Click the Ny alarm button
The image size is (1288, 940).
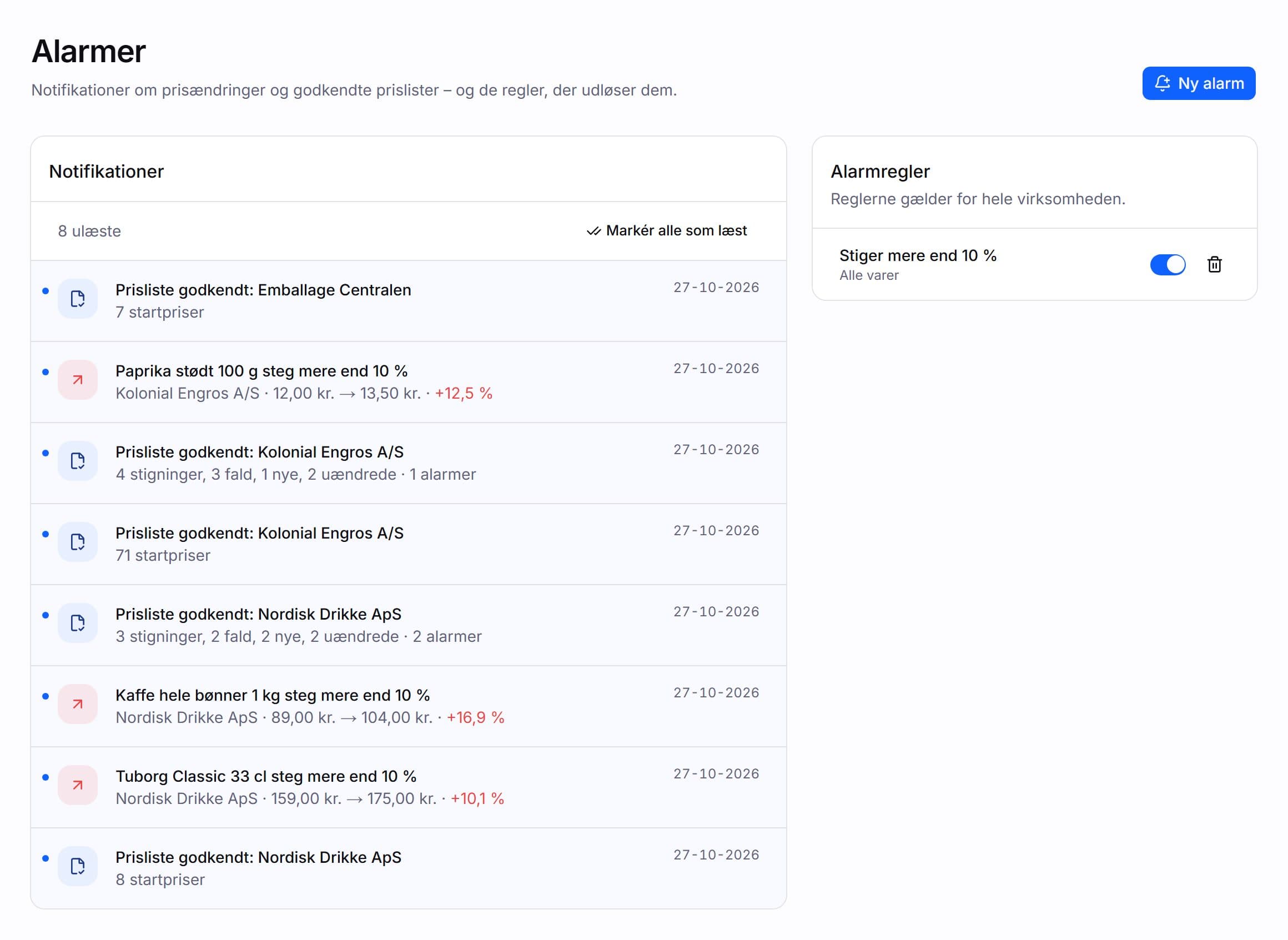click(1198, 83)
